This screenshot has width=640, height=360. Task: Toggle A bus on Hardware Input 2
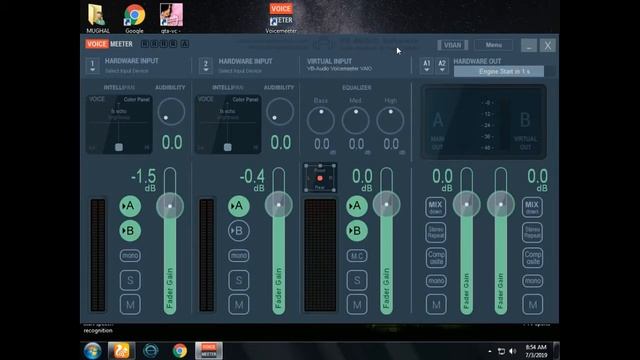[x=238, y=206]
